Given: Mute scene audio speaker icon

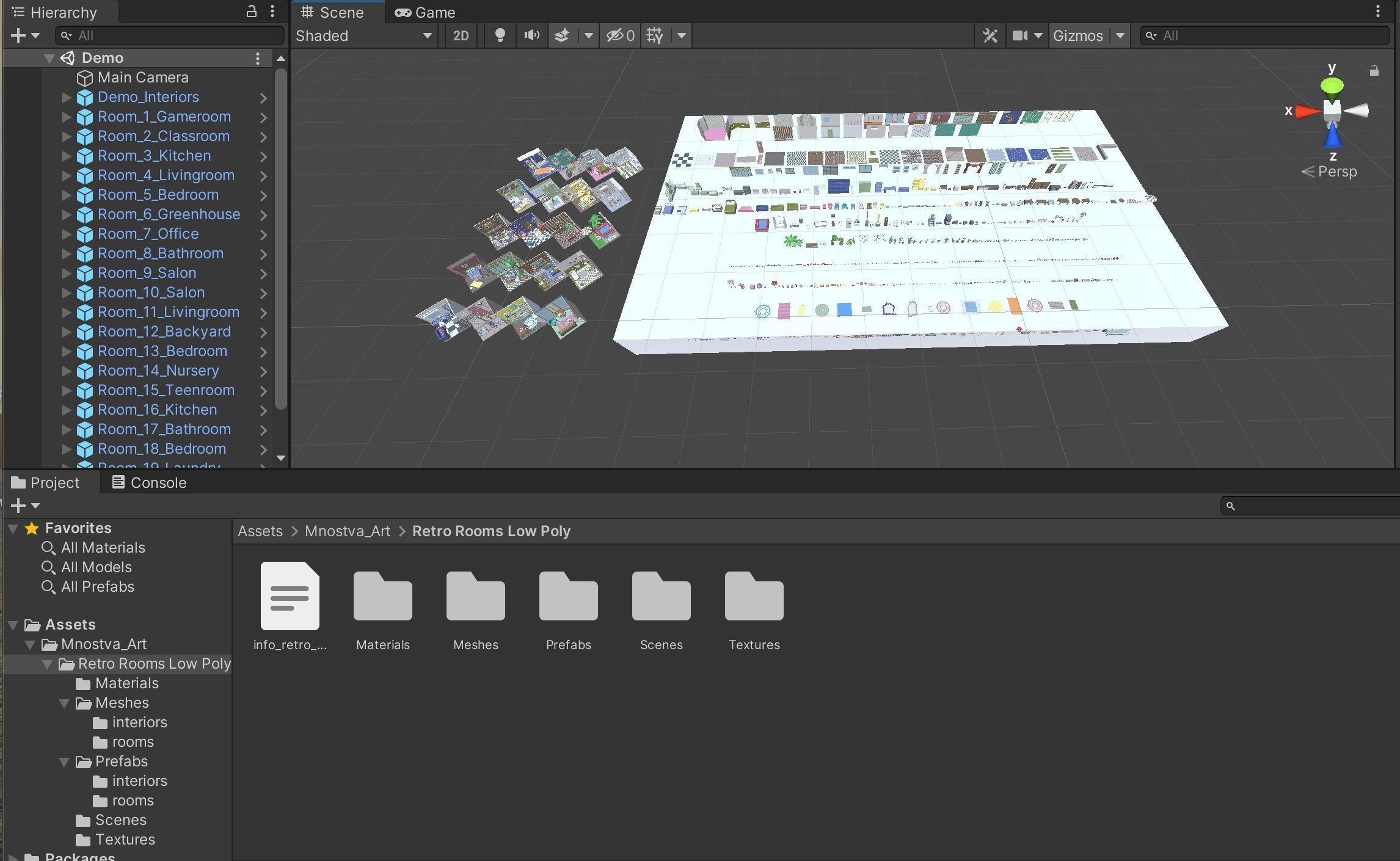Looking at the screenshot, I should pyautogui.click(x=531, y=35).
